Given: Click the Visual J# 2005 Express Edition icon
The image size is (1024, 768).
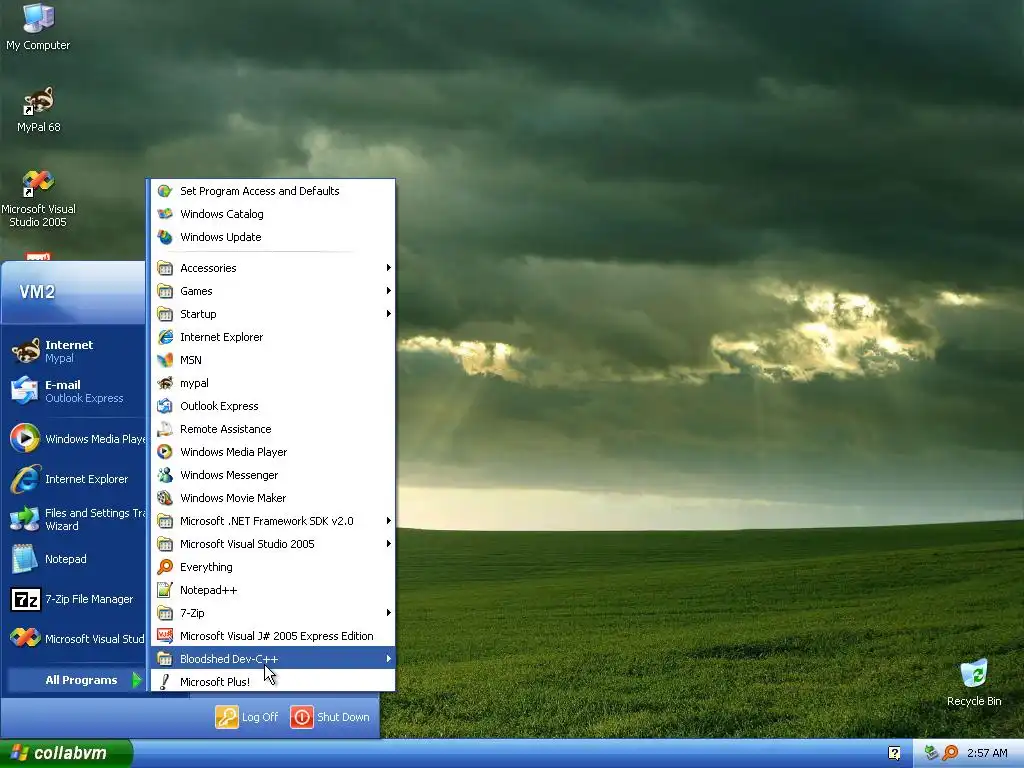Looking at the screenshot, I should [165, 636].
